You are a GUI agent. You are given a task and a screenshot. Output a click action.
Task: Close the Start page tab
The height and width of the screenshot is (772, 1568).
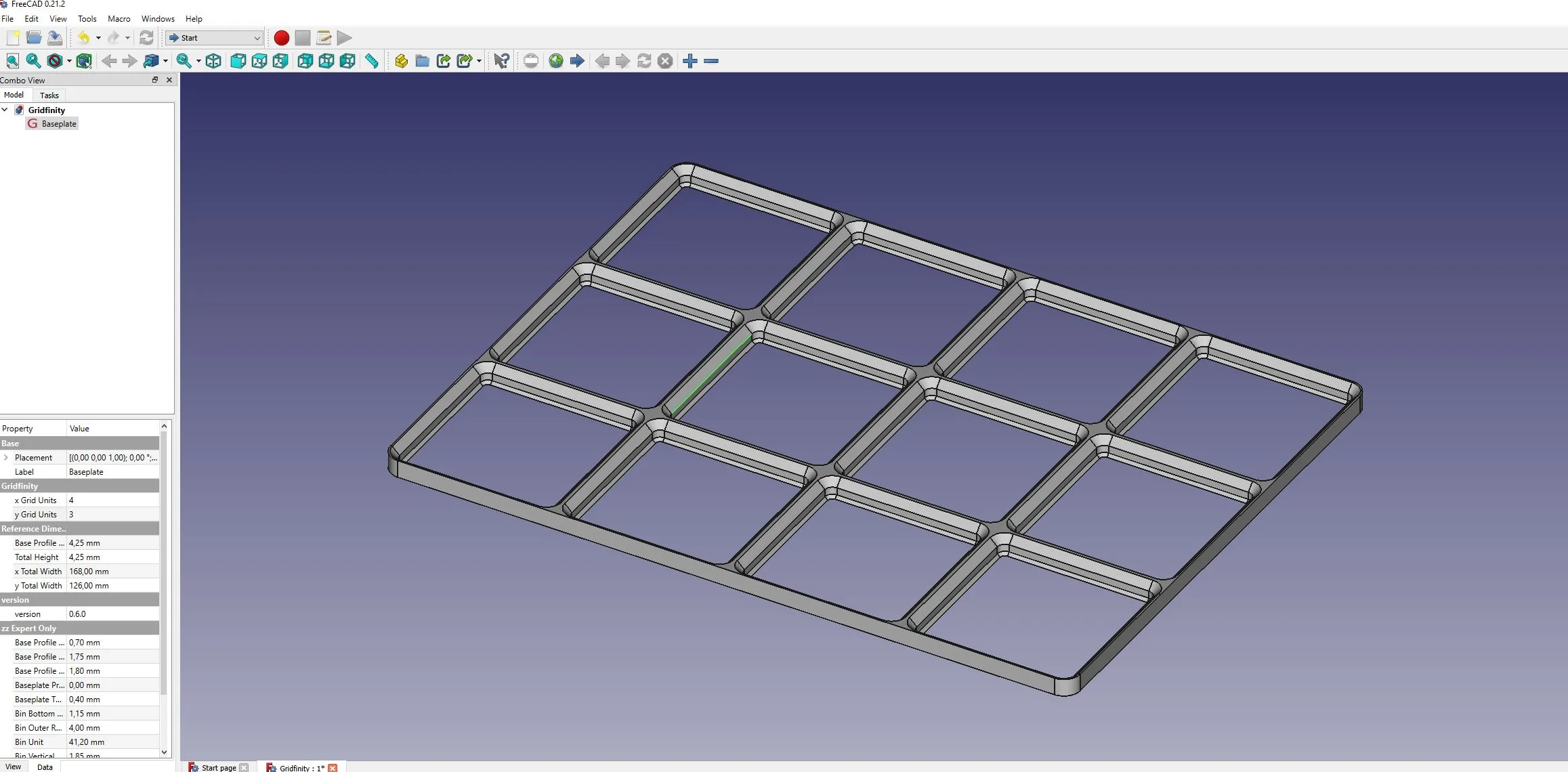245,767
